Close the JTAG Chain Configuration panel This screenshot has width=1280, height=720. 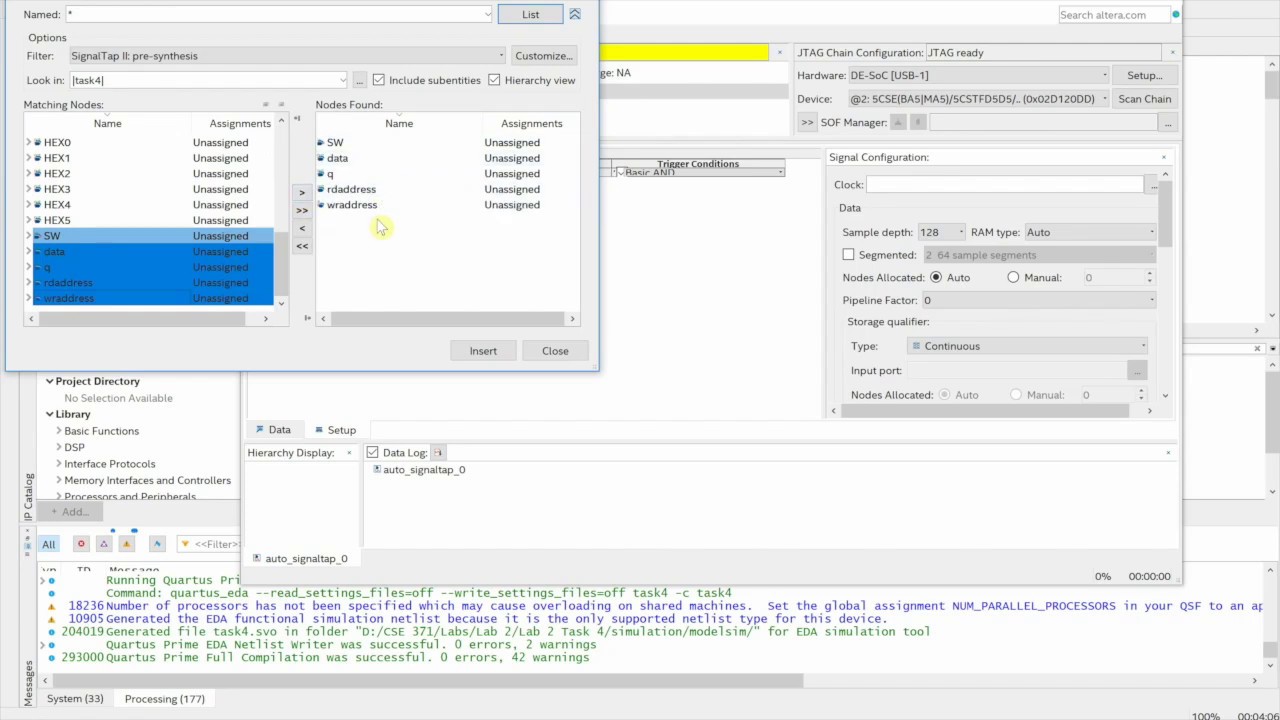[x=1173, y=52]
